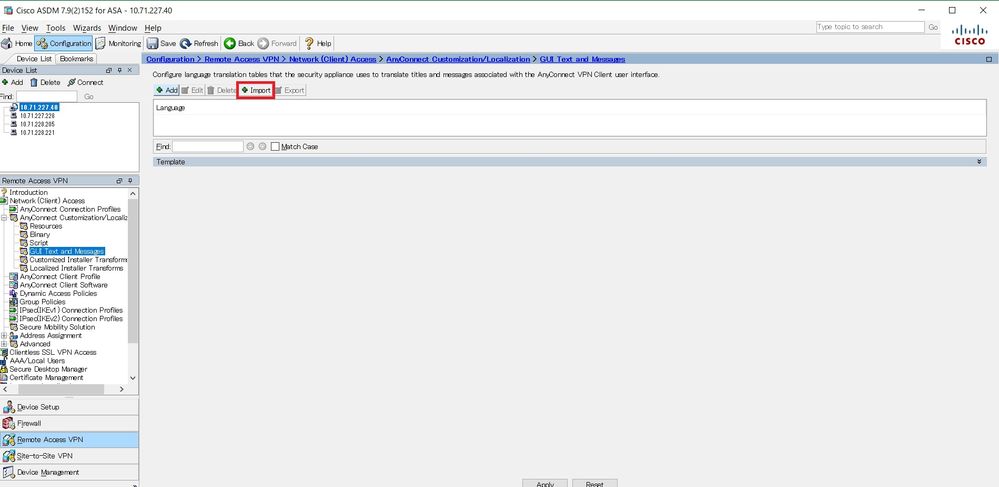Screen dimensions: 999x487
Task: Select Introduction in the VPN tree
Action: 28,192
